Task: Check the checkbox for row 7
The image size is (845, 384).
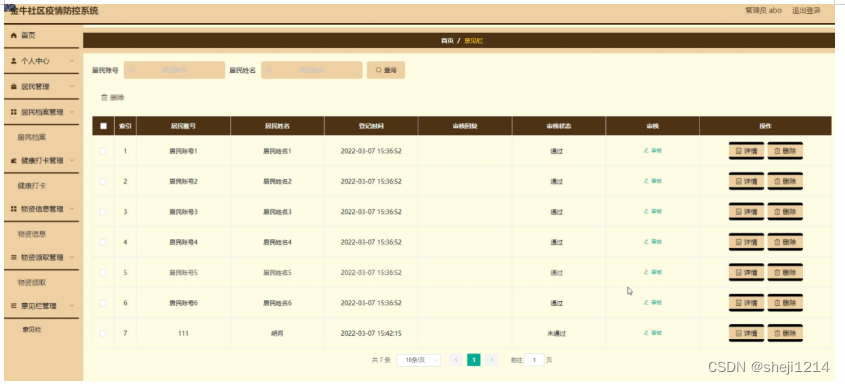Action: [x=103, y=333]
